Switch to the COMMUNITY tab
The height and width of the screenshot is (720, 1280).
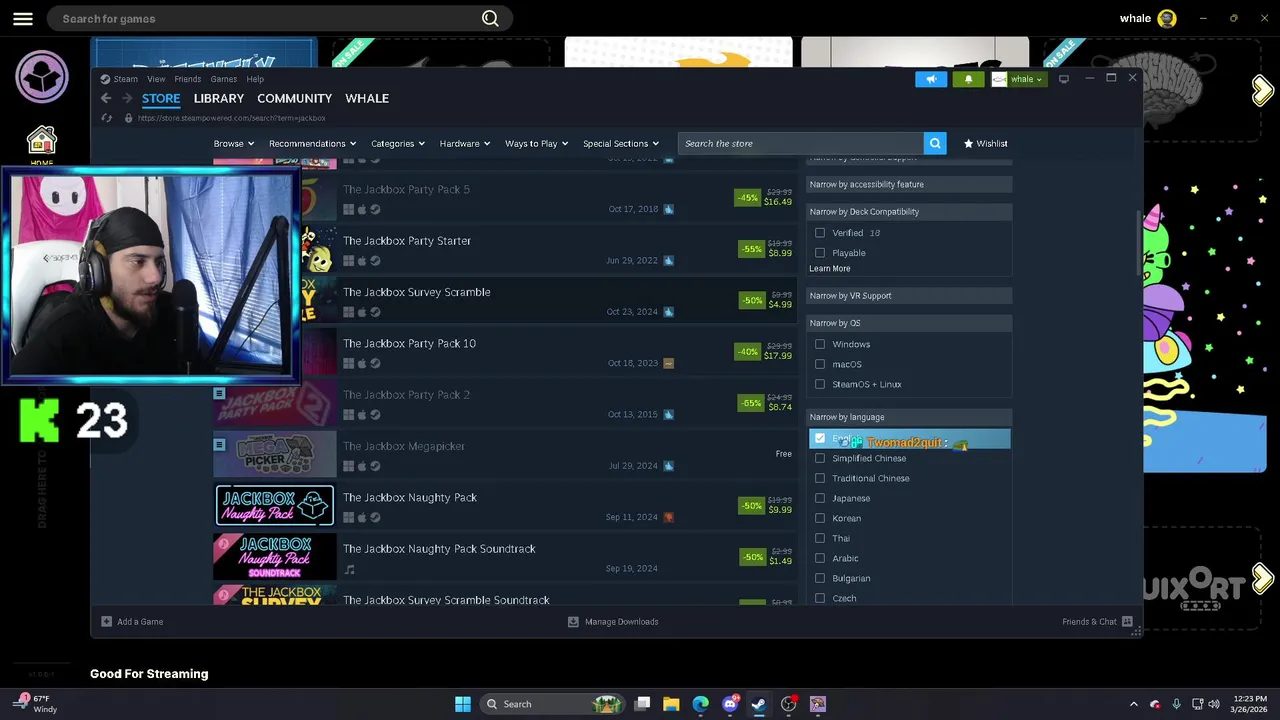pos(294,98)
